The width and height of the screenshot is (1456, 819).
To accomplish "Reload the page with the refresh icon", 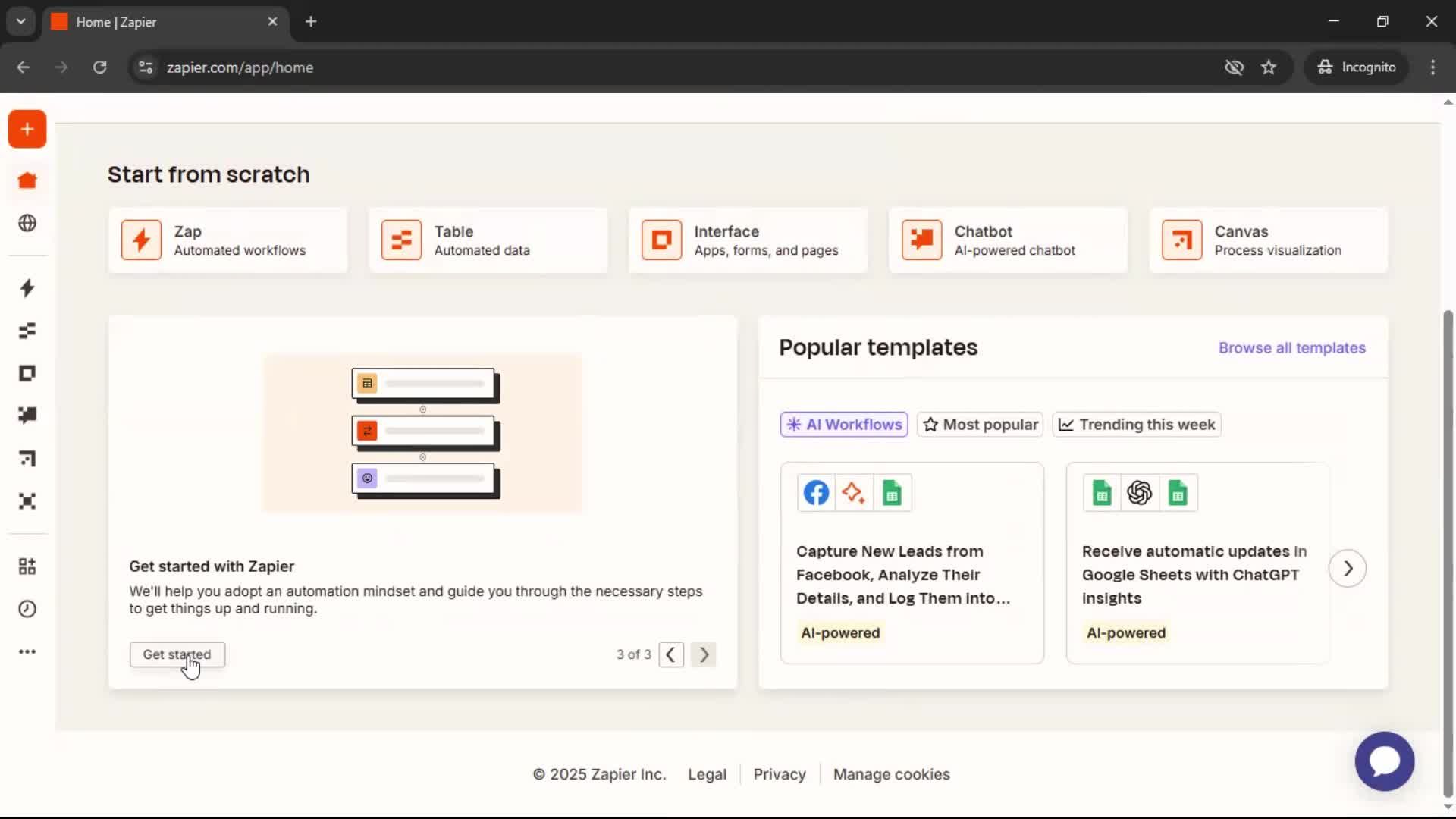I will tap(99, 67).
